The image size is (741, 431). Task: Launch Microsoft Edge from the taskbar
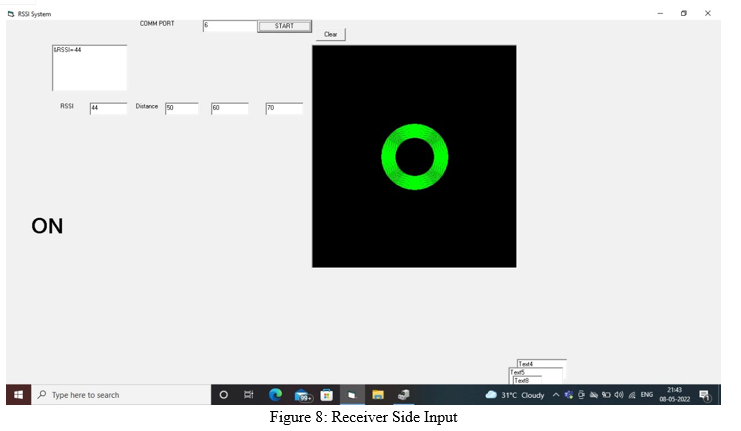pos(275,395)
